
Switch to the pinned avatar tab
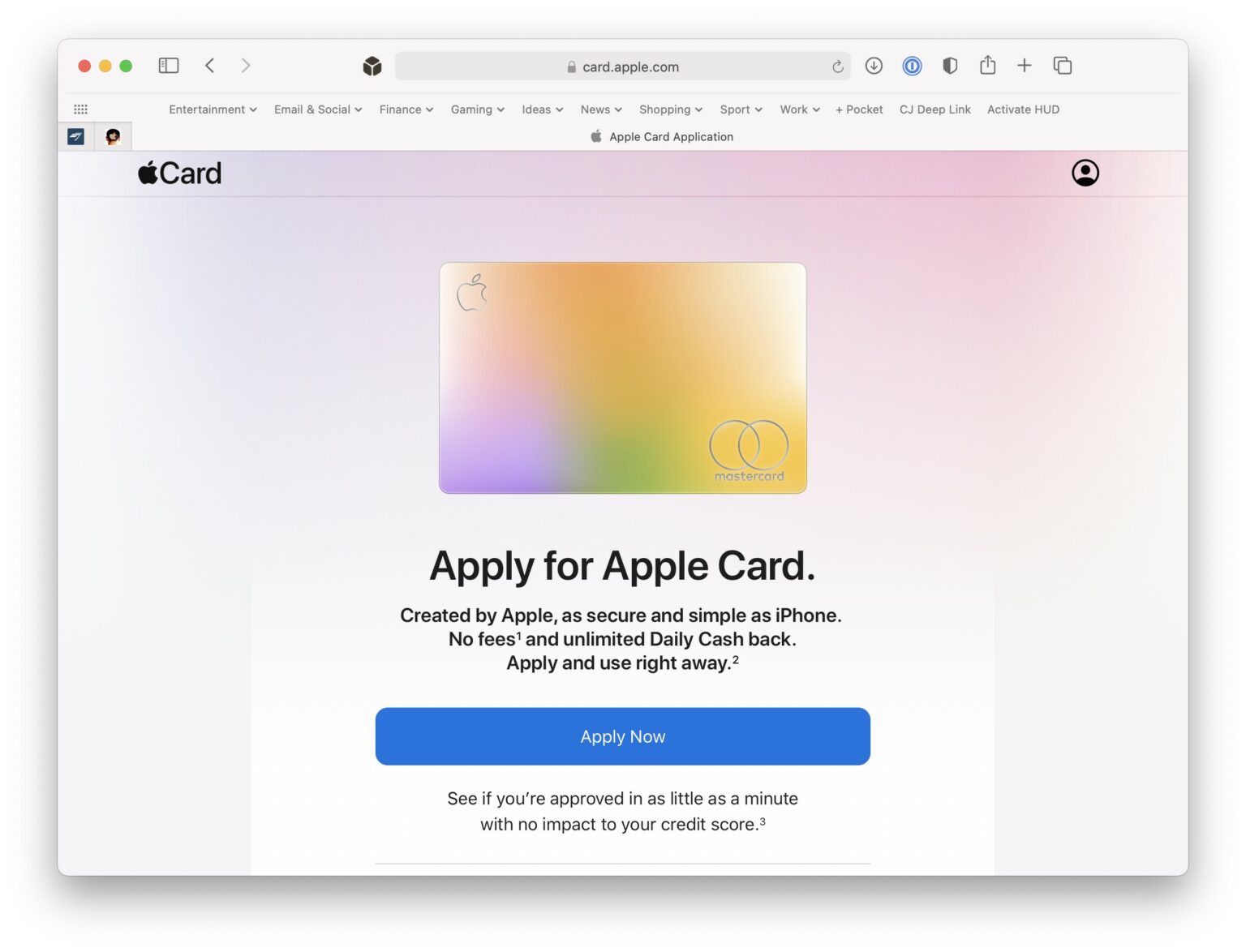113,136
